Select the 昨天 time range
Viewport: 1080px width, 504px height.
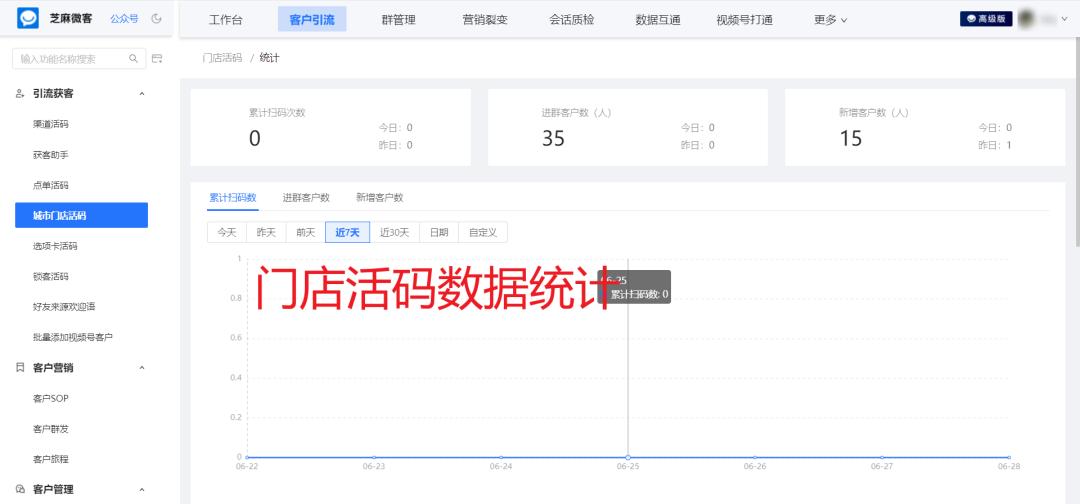[266, 232]
